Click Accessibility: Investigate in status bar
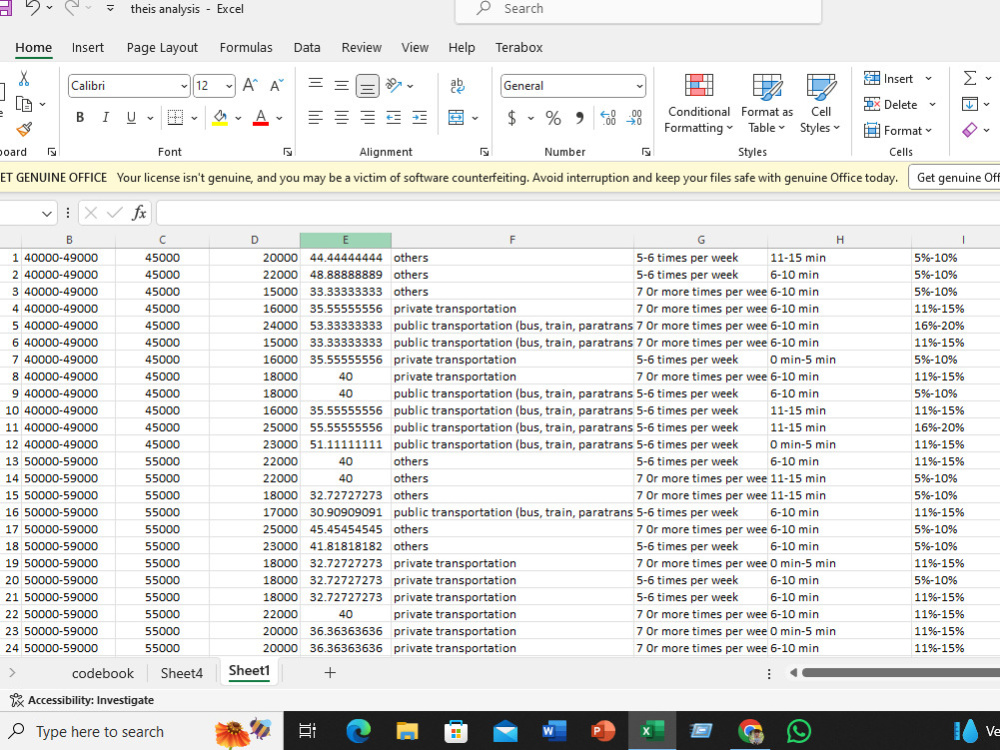 pyautogui.click(x=82, y=700)
